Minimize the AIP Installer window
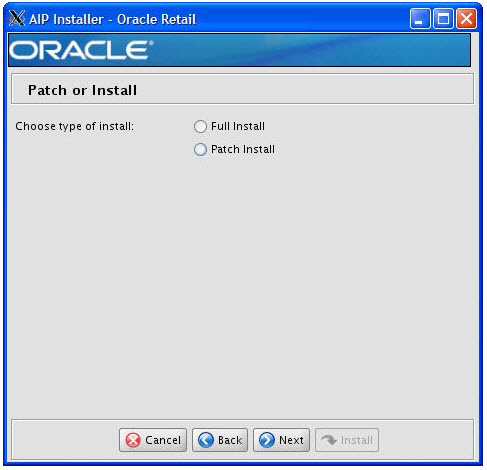Screen dimensions: 487x470 (x=420, y=19)
